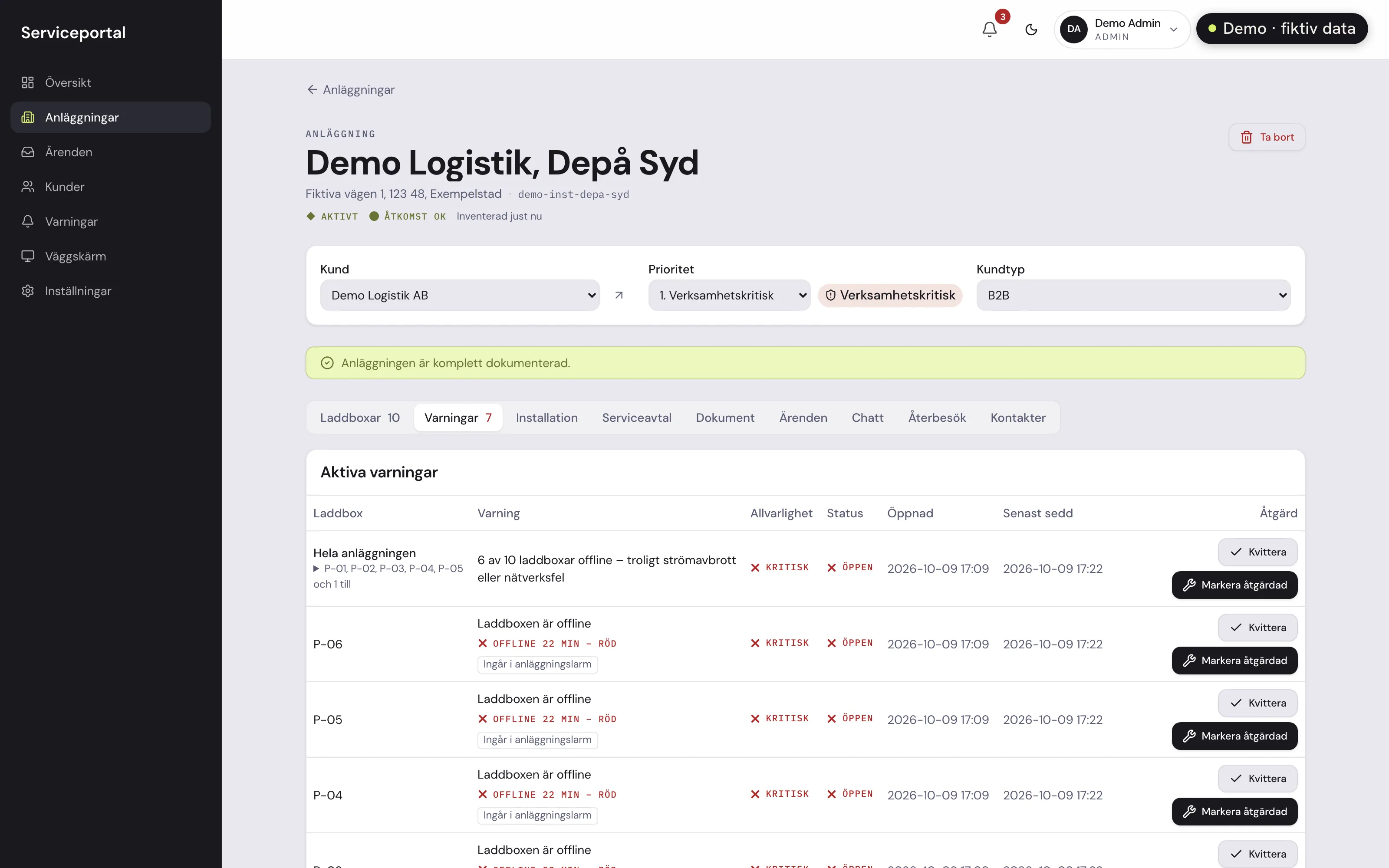Switch to the Installation tab
The width and height of the screenshot is (1389, 868).
pyautogui.click(x=546, y=418)
